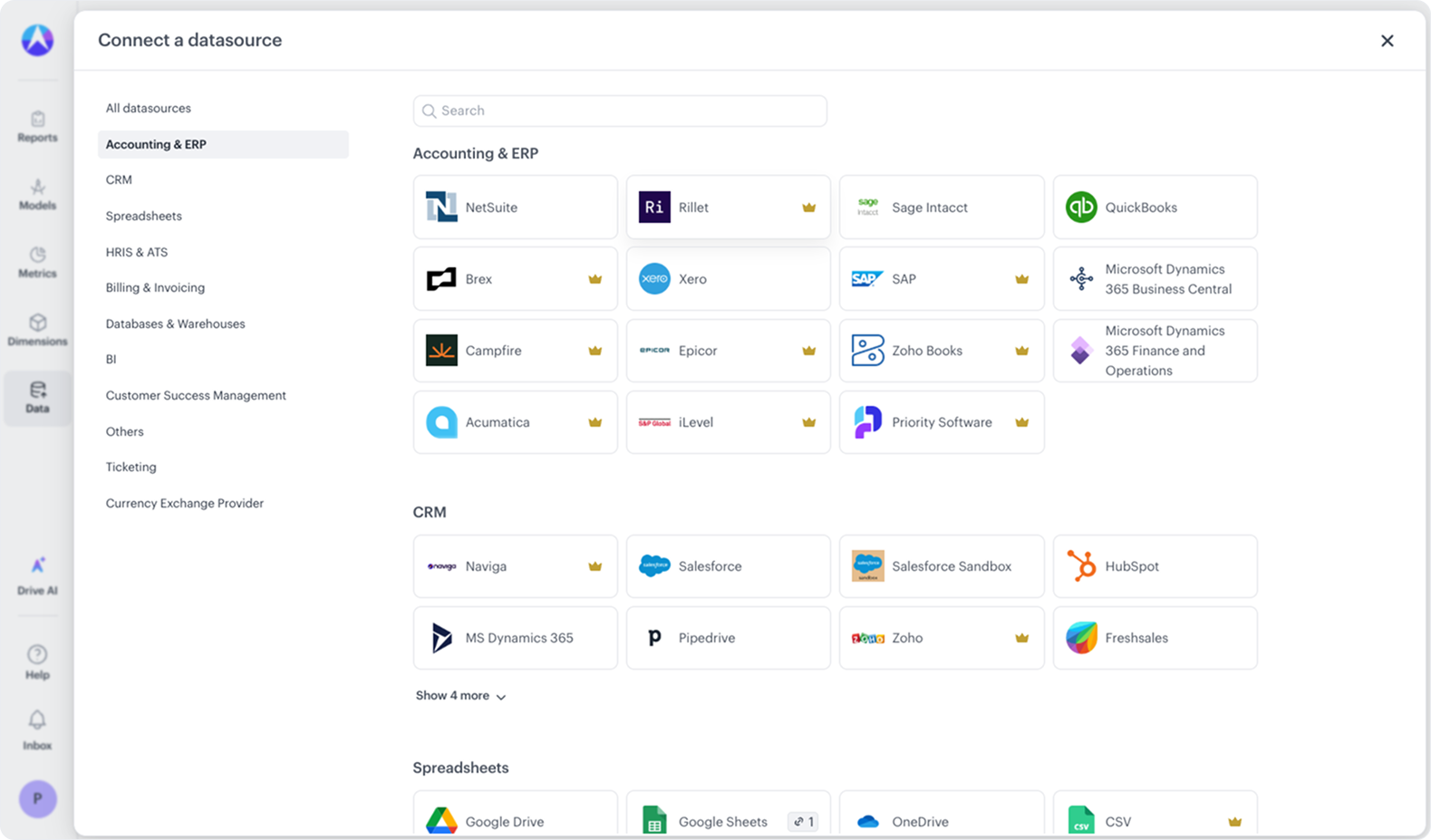This screenshot has height=840, width=1431.
Task: Filter by Databases & Warehouses category
Action: (x=223, y=323)
